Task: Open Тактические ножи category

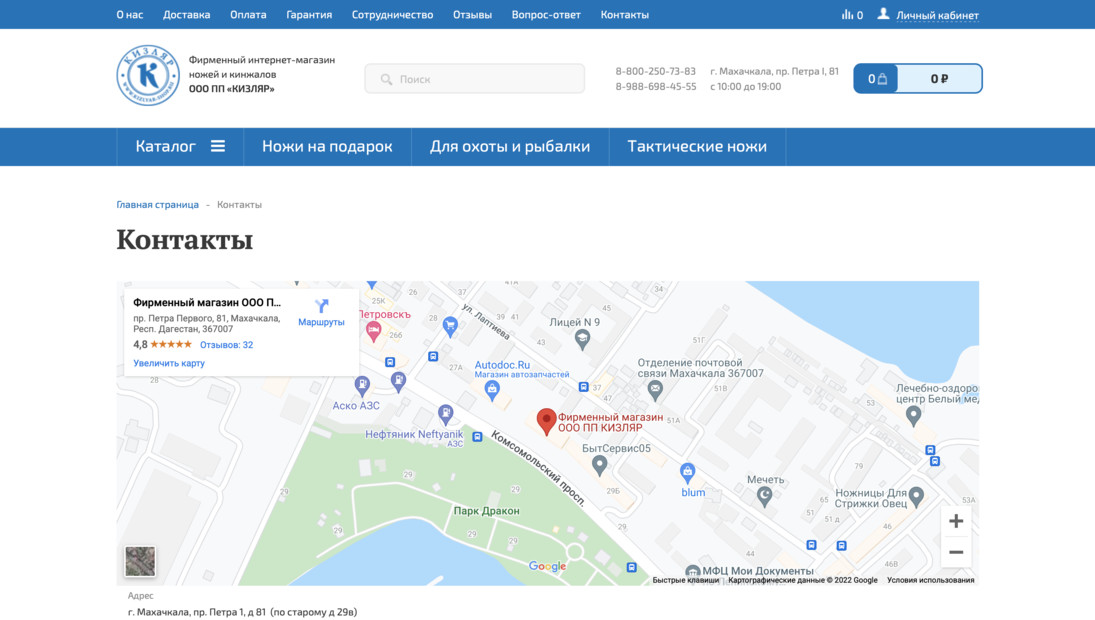Action: tap(697, 147)
